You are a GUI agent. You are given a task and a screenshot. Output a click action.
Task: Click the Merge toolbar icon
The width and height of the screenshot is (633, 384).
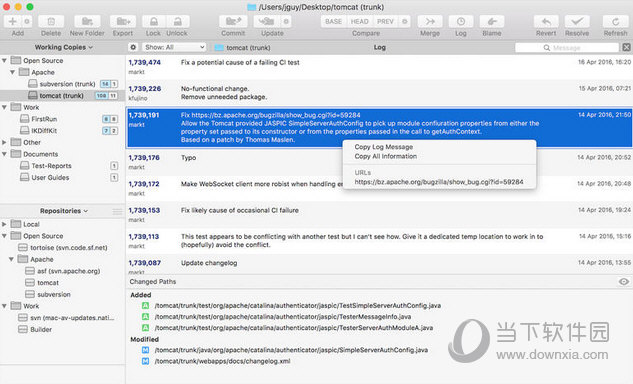pyautogui.click(x=430, y=21)
